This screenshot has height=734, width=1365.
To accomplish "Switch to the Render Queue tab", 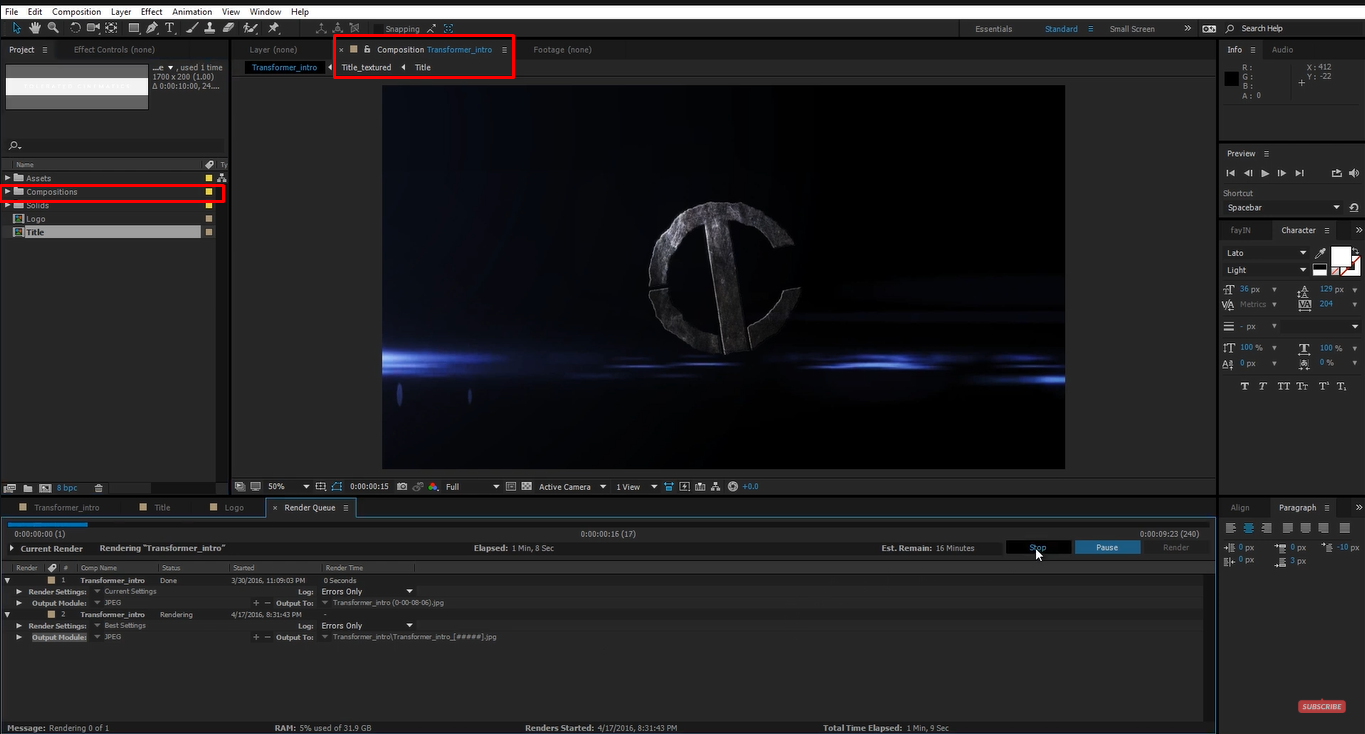I will pos(310,507).
